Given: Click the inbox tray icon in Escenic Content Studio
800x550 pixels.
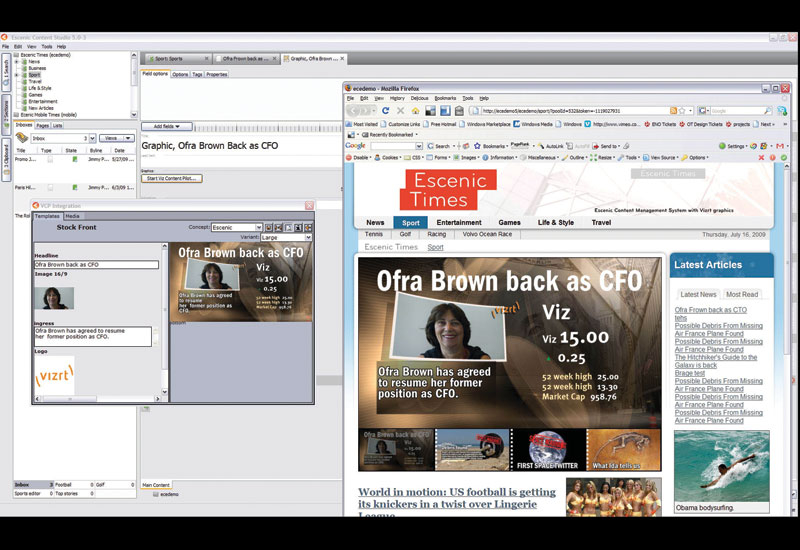Looking at the screenshot, I should point(21,137).
